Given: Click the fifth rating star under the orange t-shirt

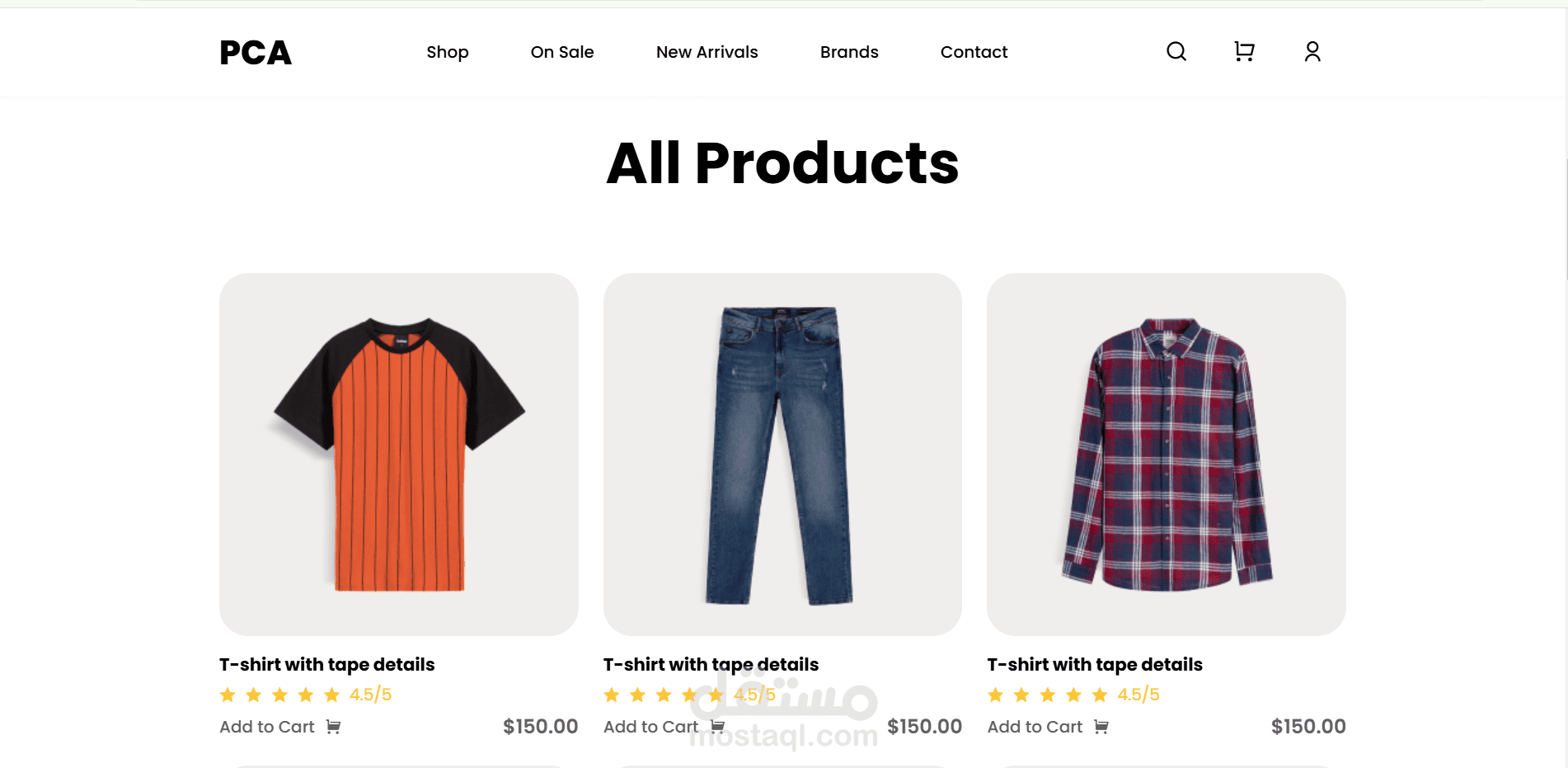Looking at the screenshot, I should coord(332,695).
